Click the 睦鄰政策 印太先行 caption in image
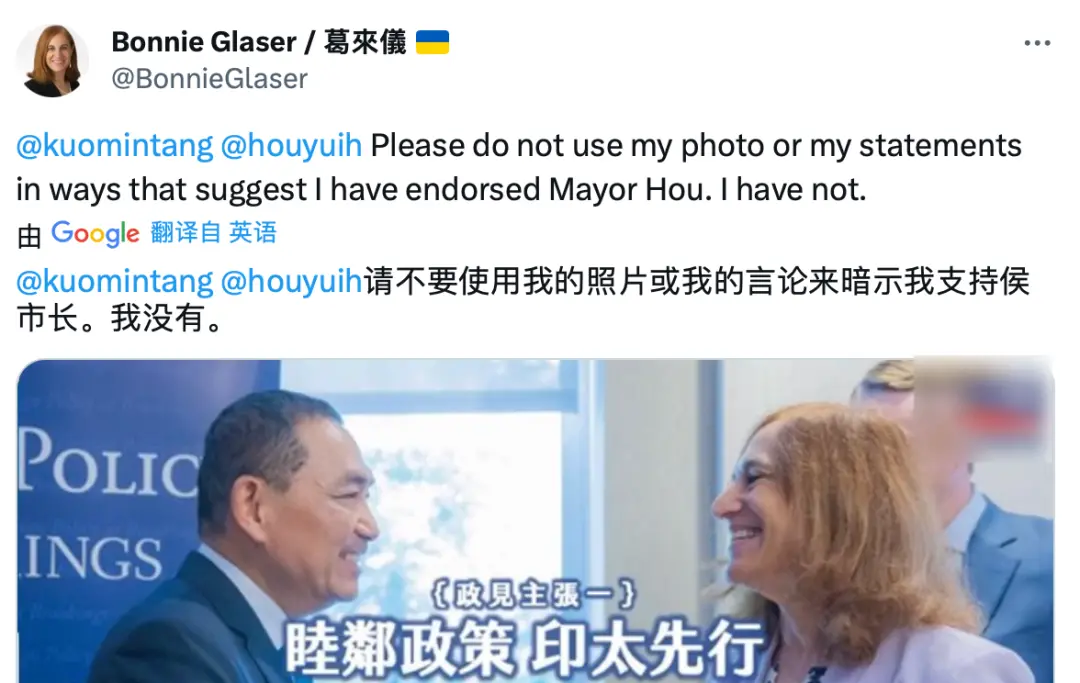This screenshot has width=1080, height=683. coord(525,648)
